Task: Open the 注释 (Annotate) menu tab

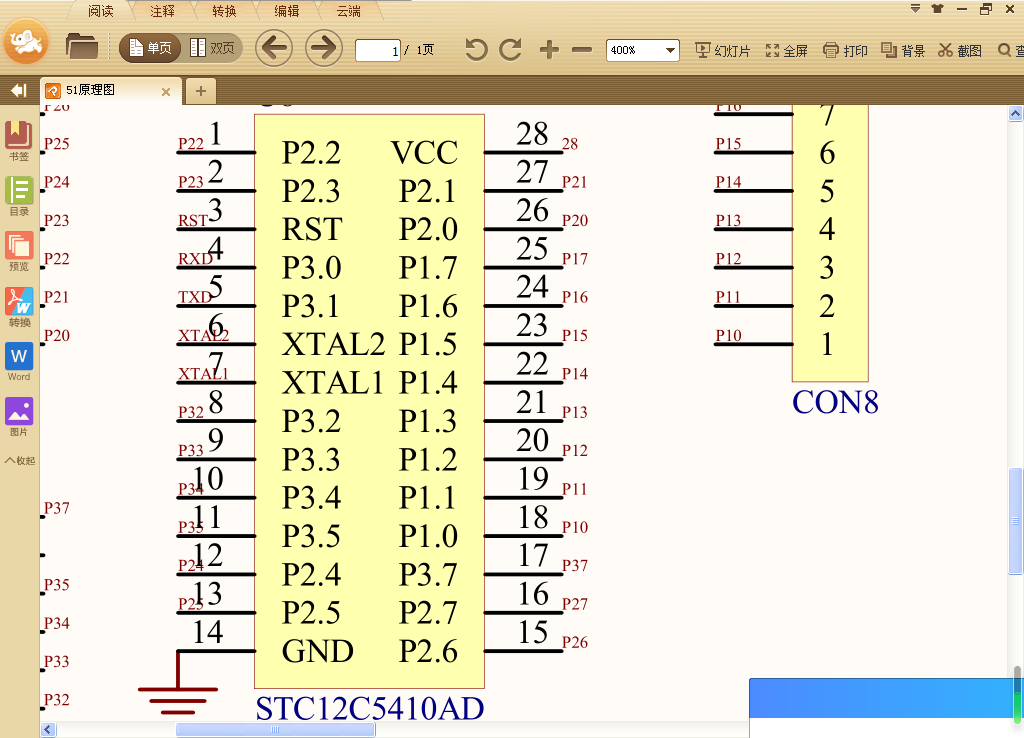Action: point(162,11)
